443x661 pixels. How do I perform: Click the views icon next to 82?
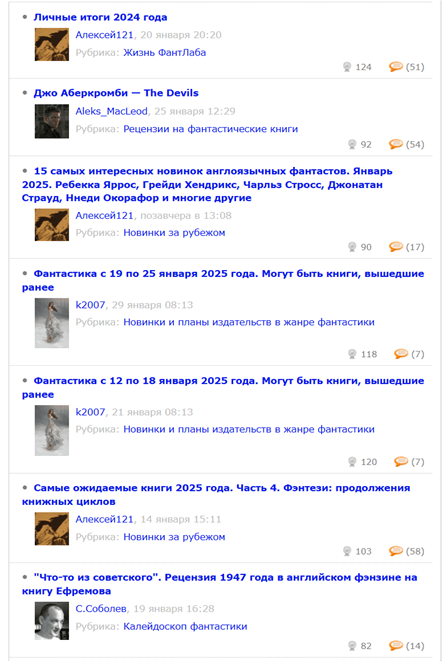(352, 646)
